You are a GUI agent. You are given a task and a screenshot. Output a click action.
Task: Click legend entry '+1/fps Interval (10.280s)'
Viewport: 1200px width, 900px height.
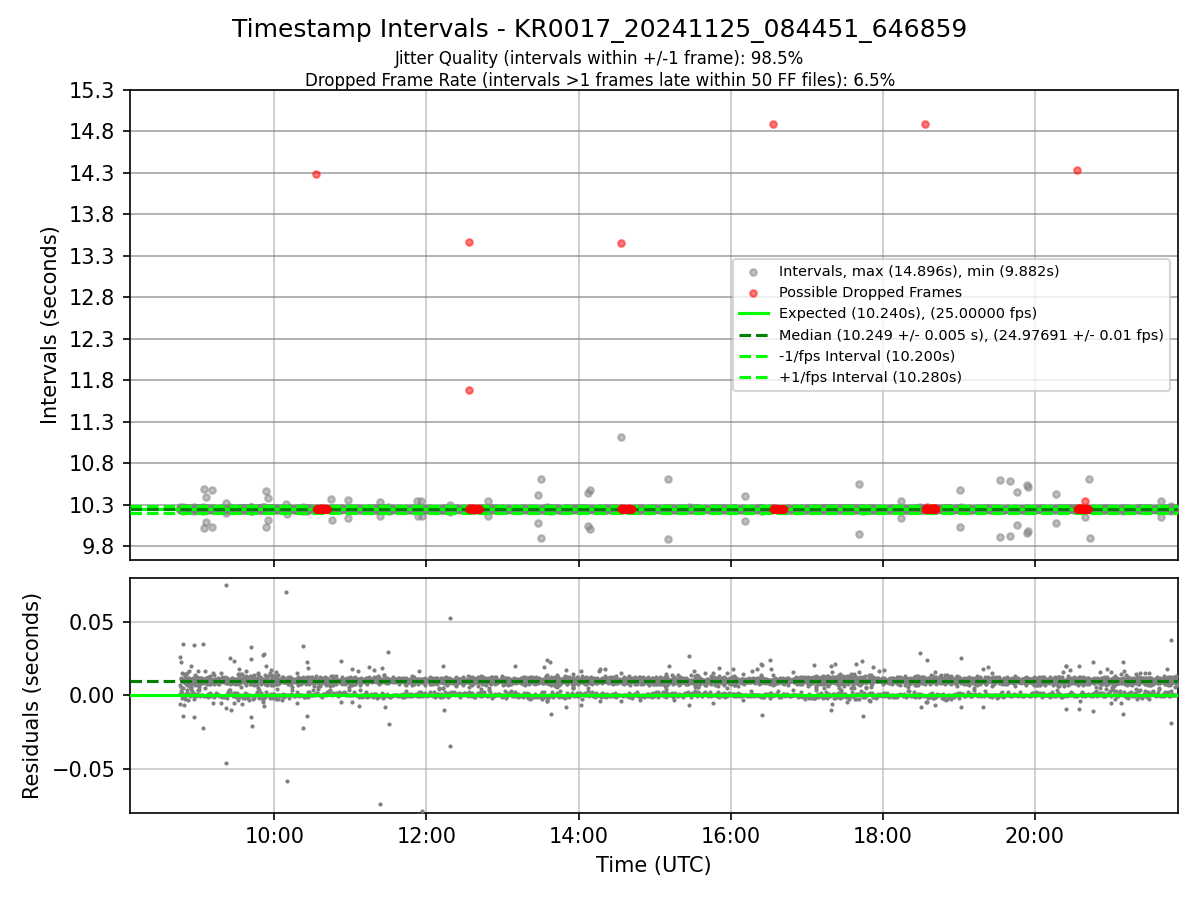[x=869, y=377]
